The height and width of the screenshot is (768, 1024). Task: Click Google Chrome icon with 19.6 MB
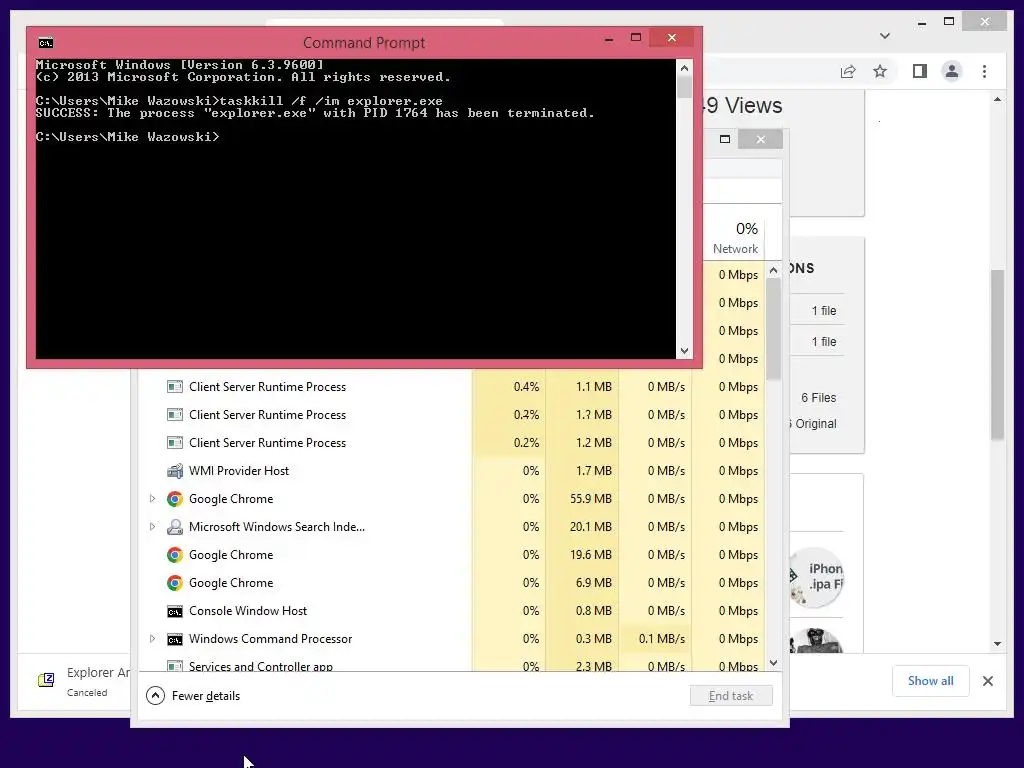click(x=174, y=555)
